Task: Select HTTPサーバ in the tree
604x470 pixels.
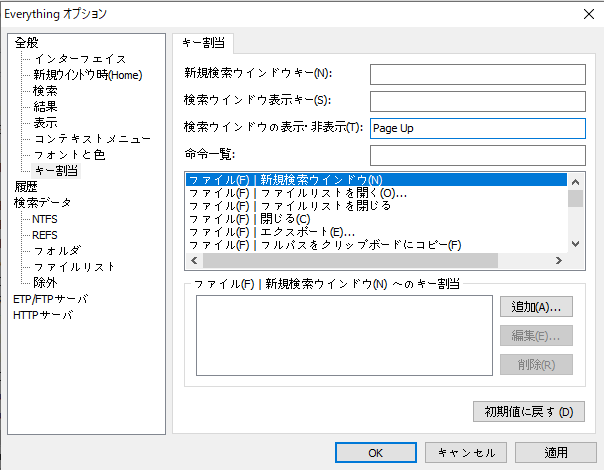Action: pos(43,315)
